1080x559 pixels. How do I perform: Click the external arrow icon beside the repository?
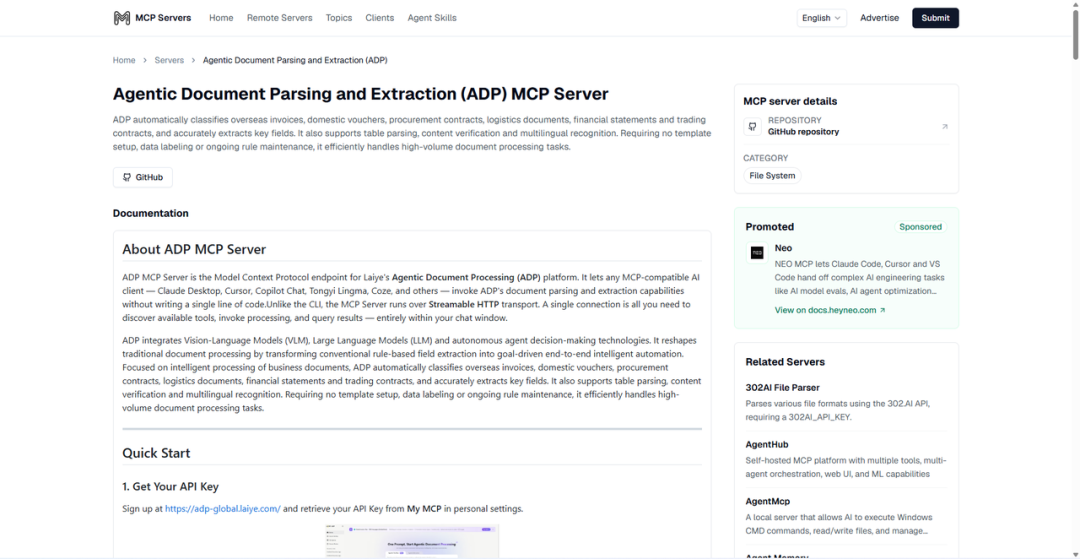point(944,126)
